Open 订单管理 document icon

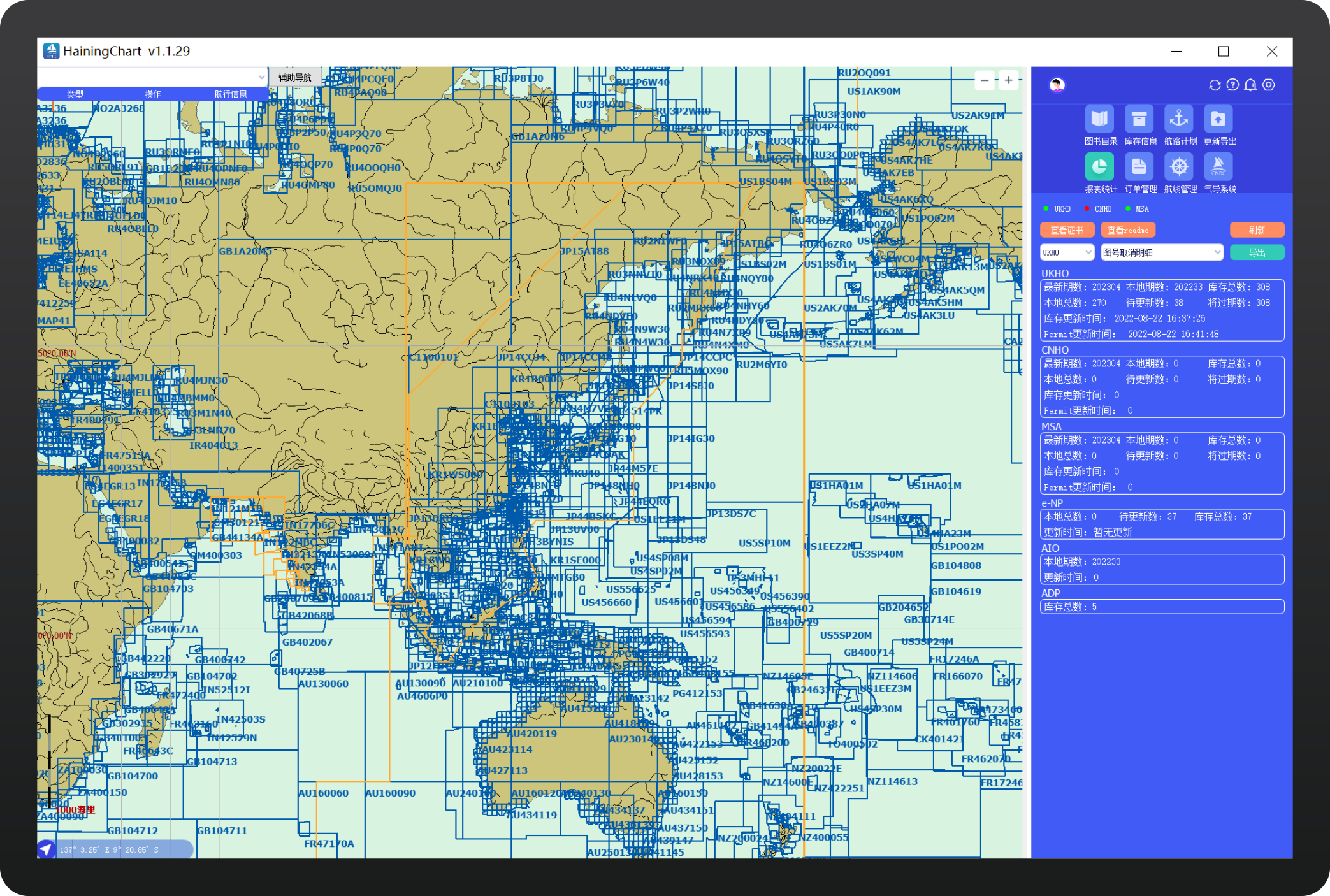1139,167
